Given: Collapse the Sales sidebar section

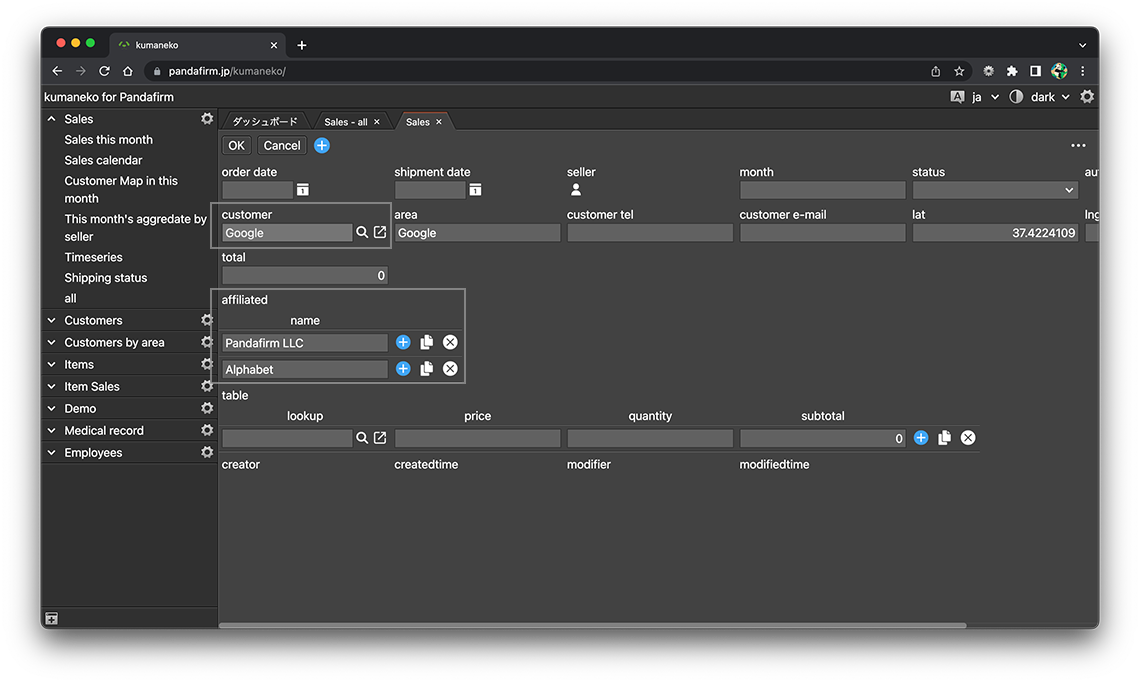Looking at the screenshot, I should pyautogui.click(x=52, y=119).
